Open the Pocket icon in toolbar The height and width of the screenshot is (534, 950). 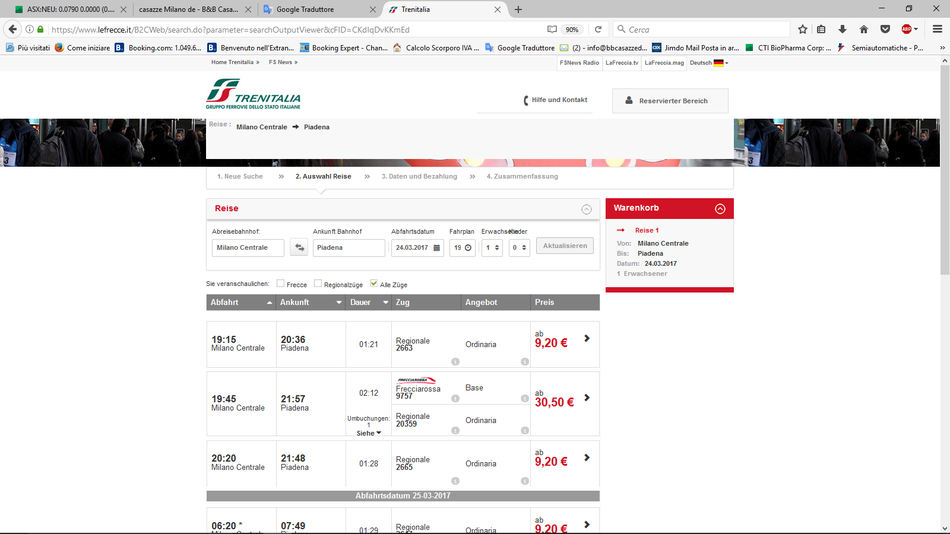point(885,29)
